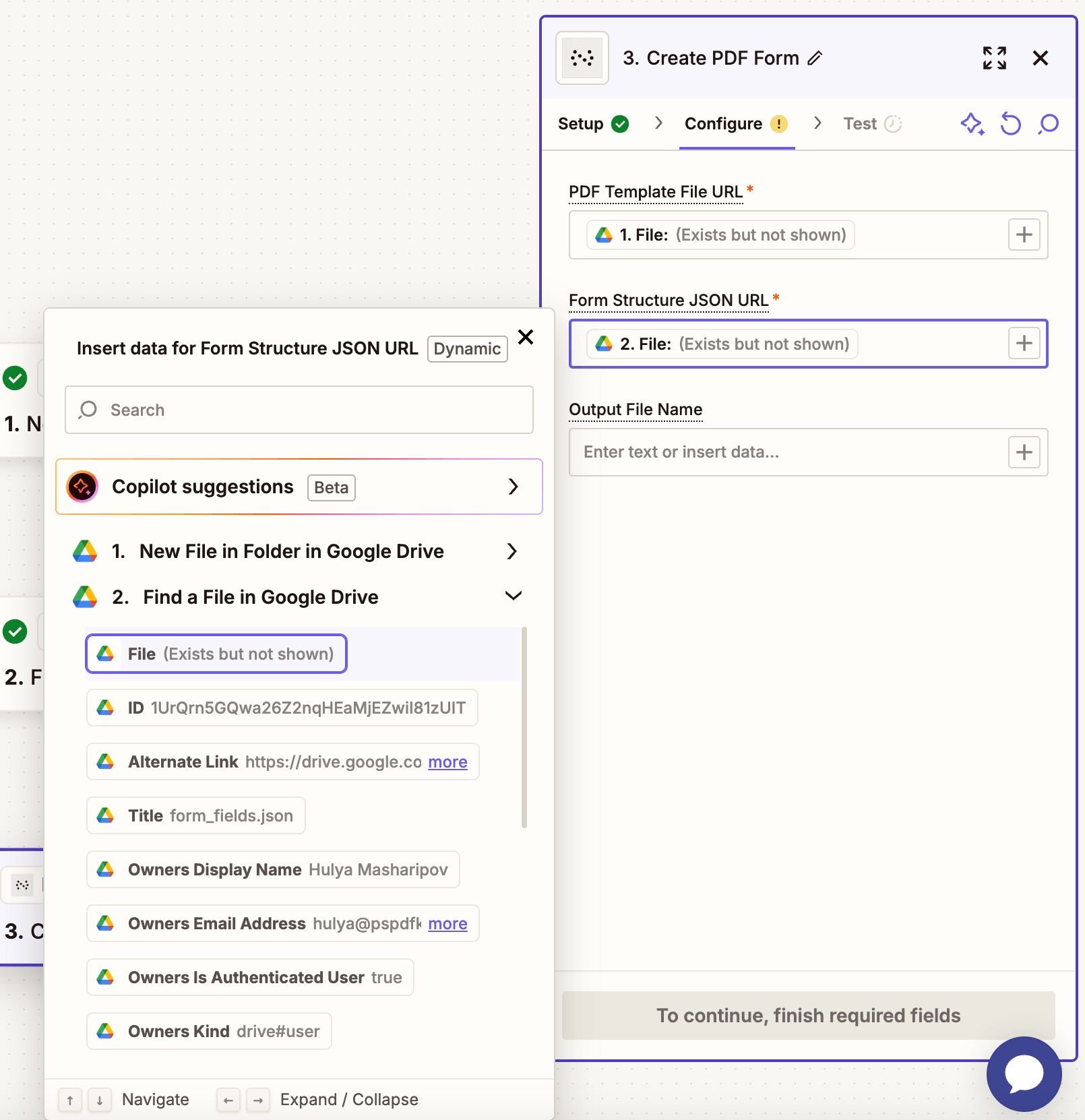Click the pencil icon to rename step
1085x1120 pixels.
[815, 59]
